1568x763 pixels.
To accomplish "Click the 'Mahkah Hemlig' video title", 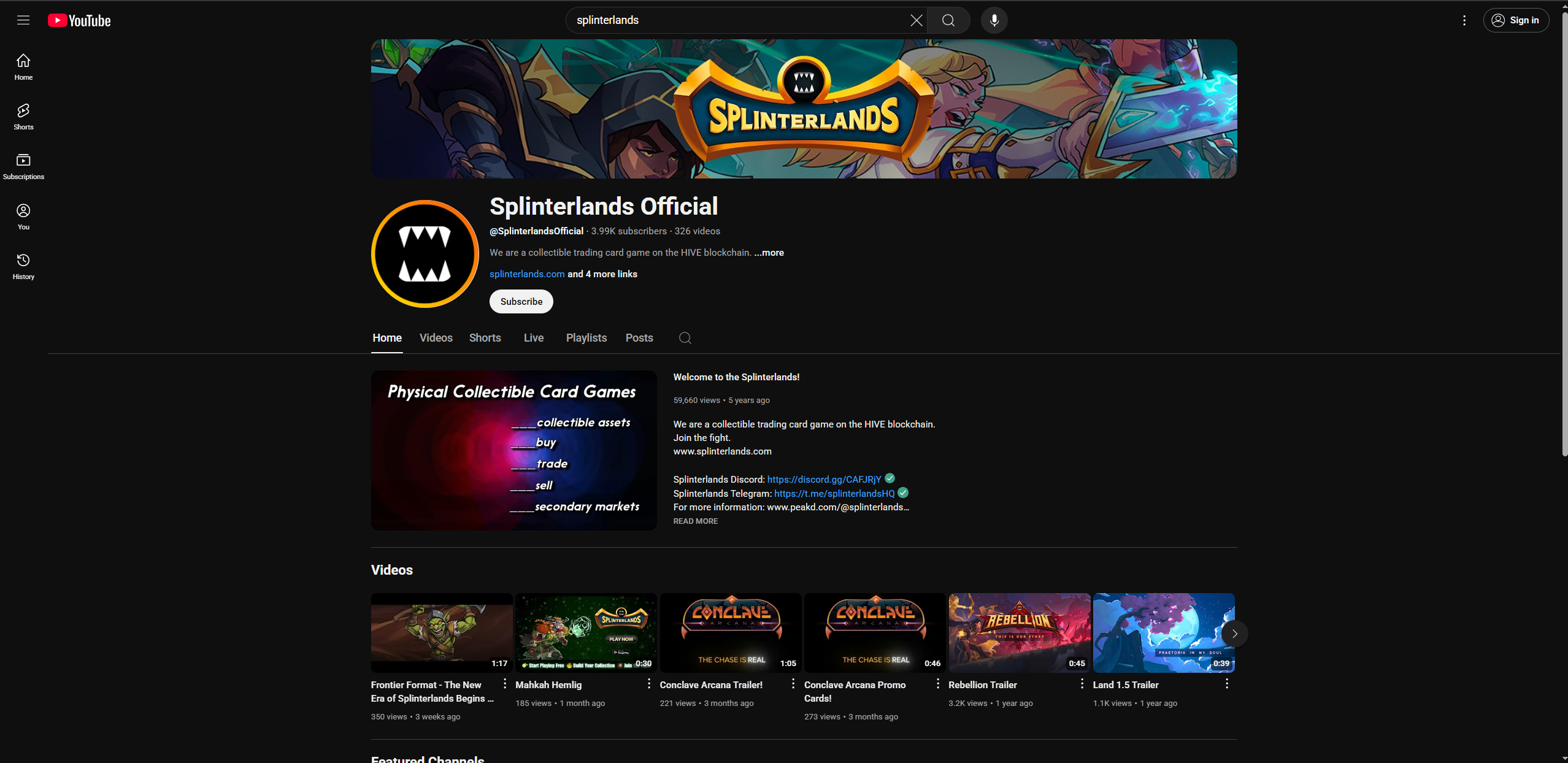I will (548, 684).
